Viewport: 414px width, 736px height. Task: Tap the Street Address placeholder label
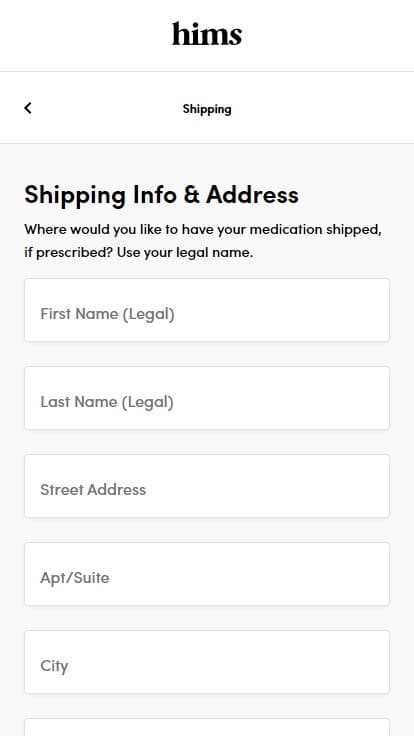(93, 490)
